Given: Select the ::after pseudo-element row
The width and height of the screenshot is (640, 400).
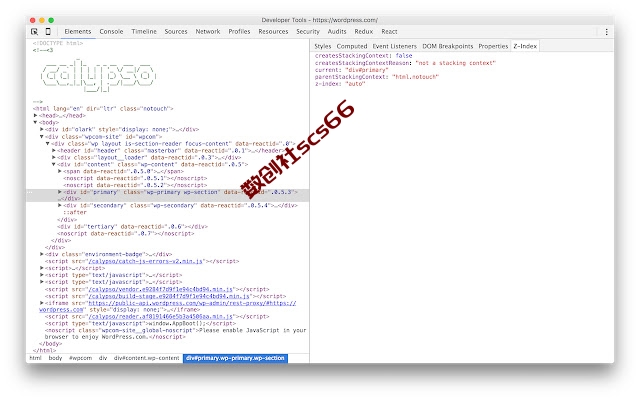Looking at the screenshot, I should point(75,212).
